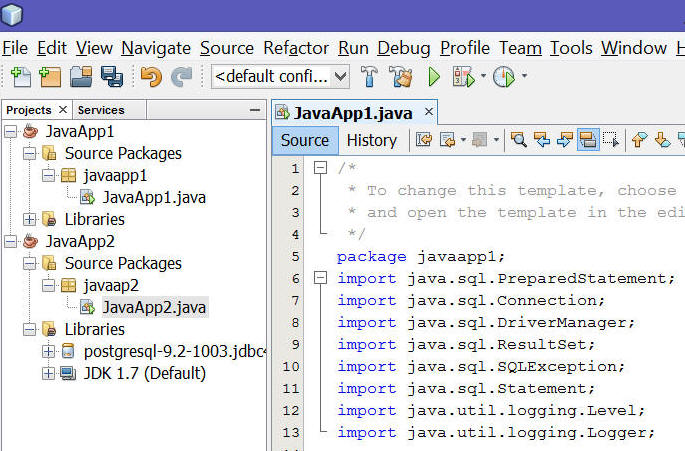This screenshot has height=451, width=685.
Task: Select JavaApp1.java in project tree
Action: click(153, 198)
